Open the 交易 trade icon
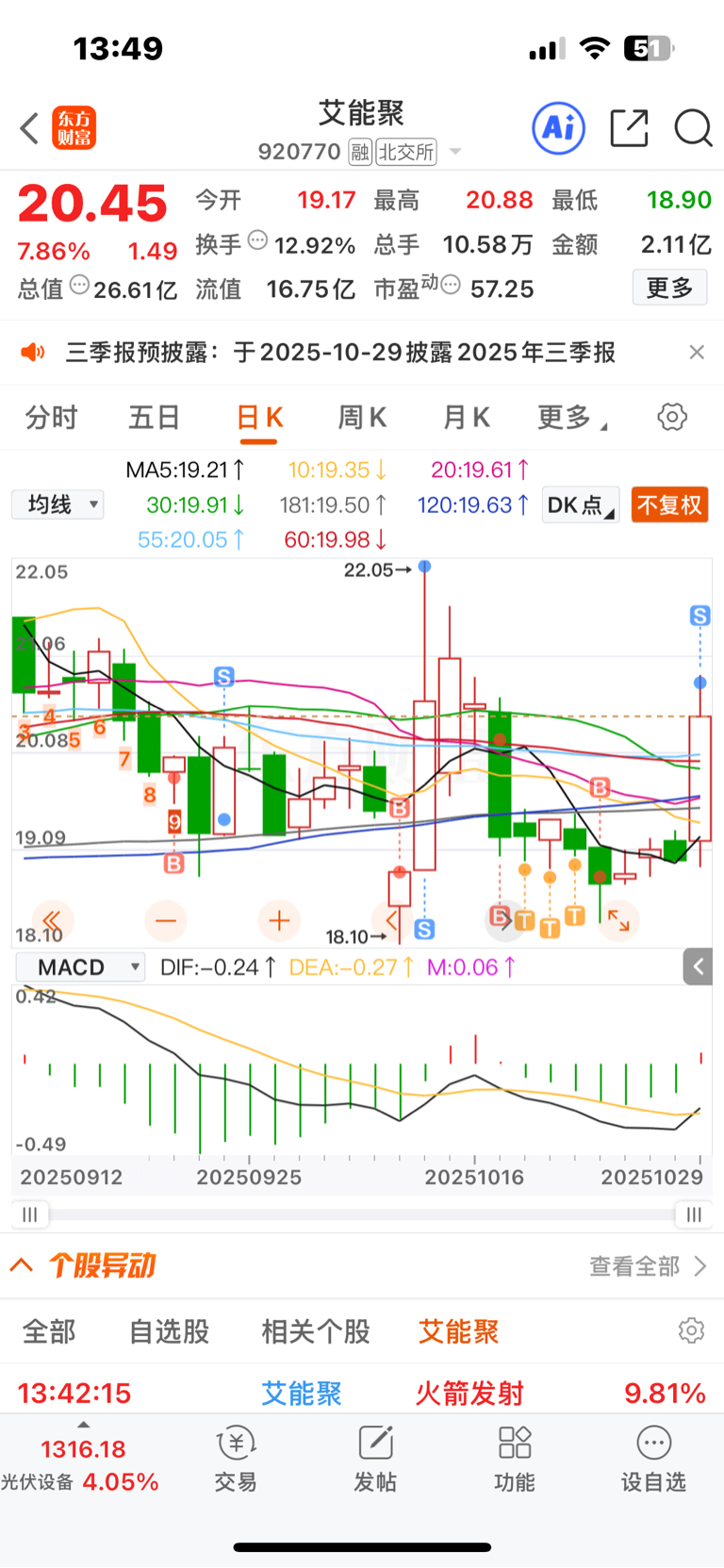This screenshot has width=724, height=1568. point(236,1459)
